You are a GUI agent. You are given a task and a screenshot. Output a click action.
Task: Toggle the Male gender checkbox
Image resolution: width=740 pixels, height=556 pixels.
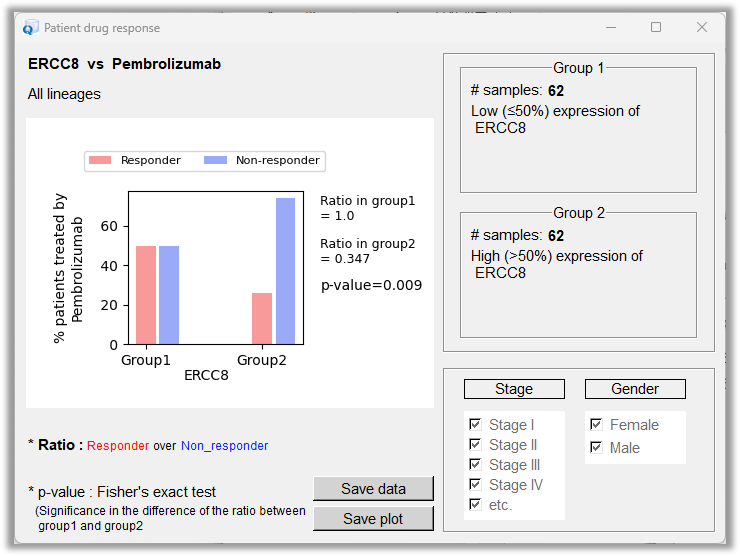pyautogui.click(x=596, y=447)
